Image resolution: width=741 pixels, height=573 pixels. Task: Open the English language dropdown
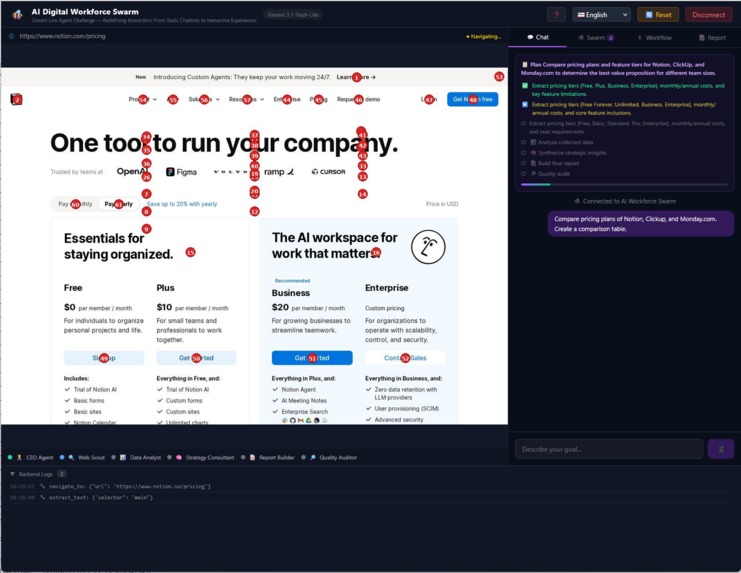pyautogui.click(x=602, y=15)
